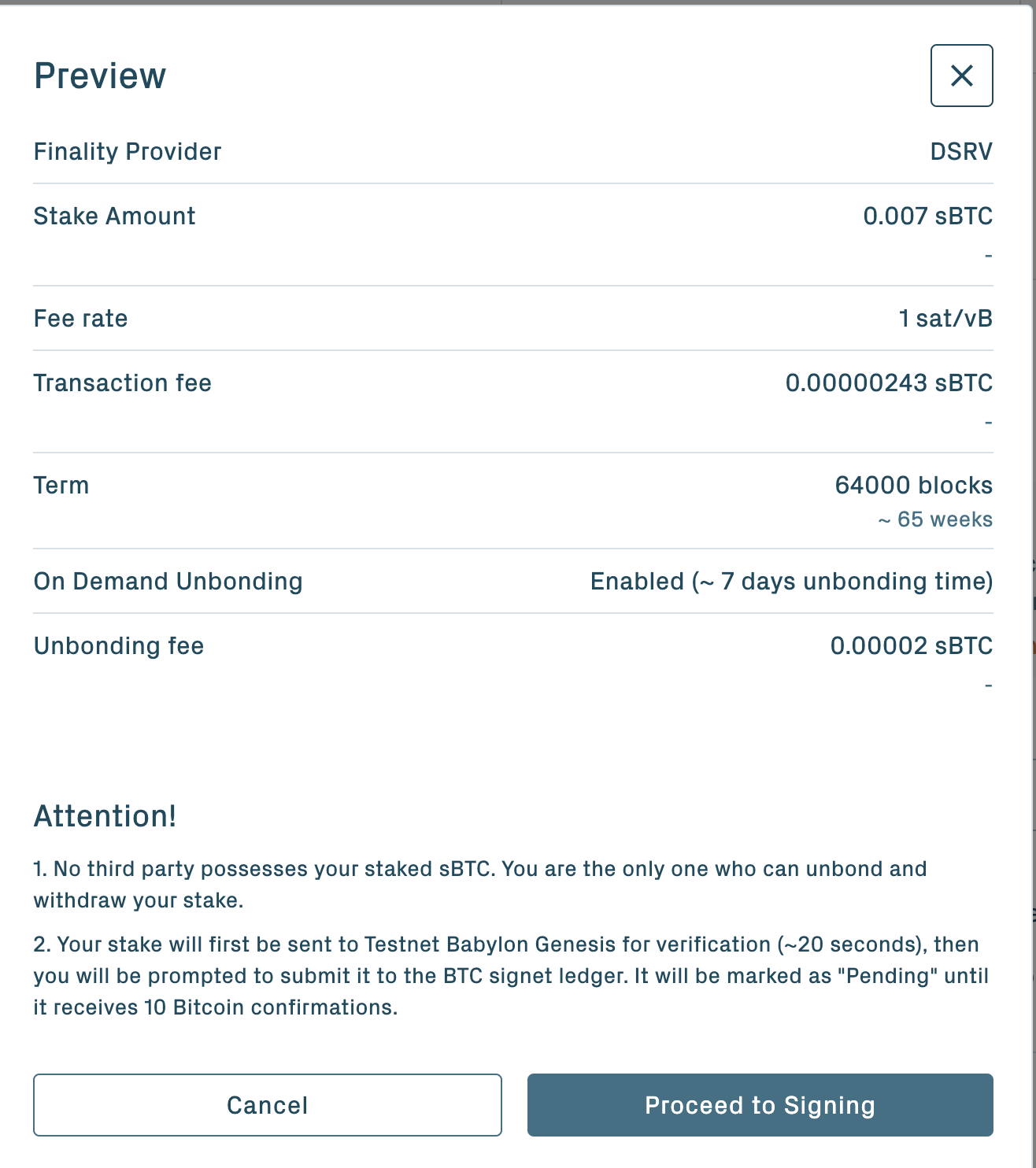Select the Finality Provider label
The height and width of the screenshot is (1168, 1036).
tap(128, 151)
